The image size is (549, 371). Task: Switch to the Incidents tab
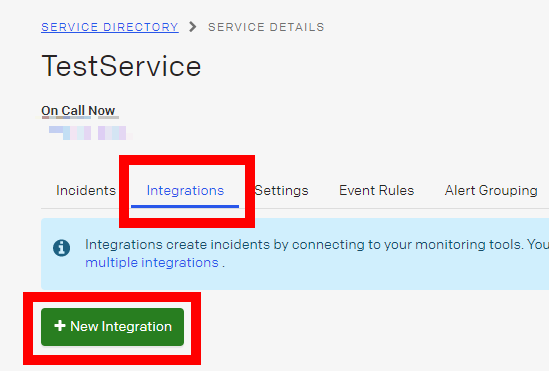86,190
